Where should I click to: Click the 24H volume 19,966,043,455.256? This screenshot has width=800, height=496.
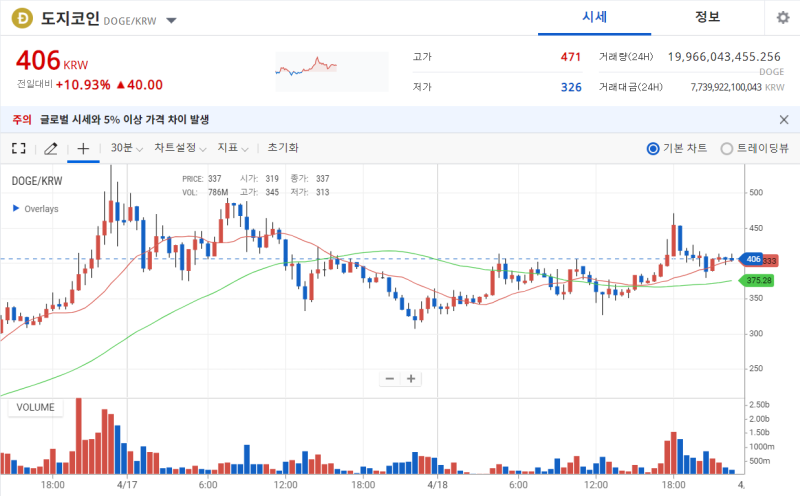[724, 57]
